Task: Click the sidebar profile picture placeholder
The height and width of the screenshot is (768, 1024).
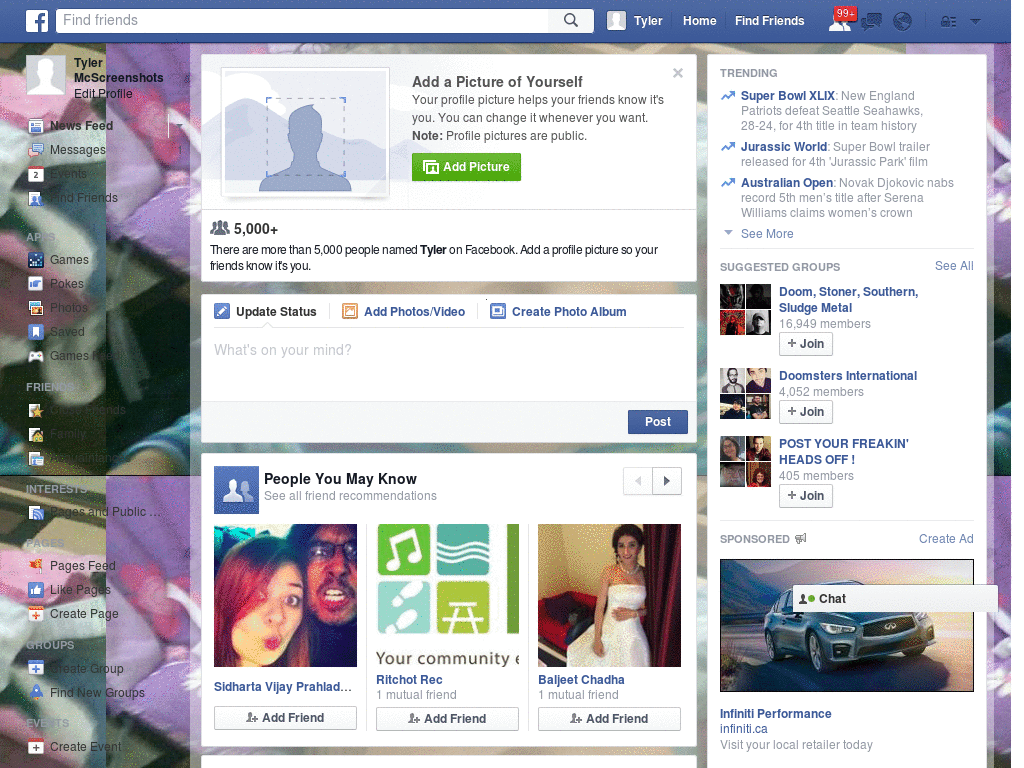Action: pos(46,75)
